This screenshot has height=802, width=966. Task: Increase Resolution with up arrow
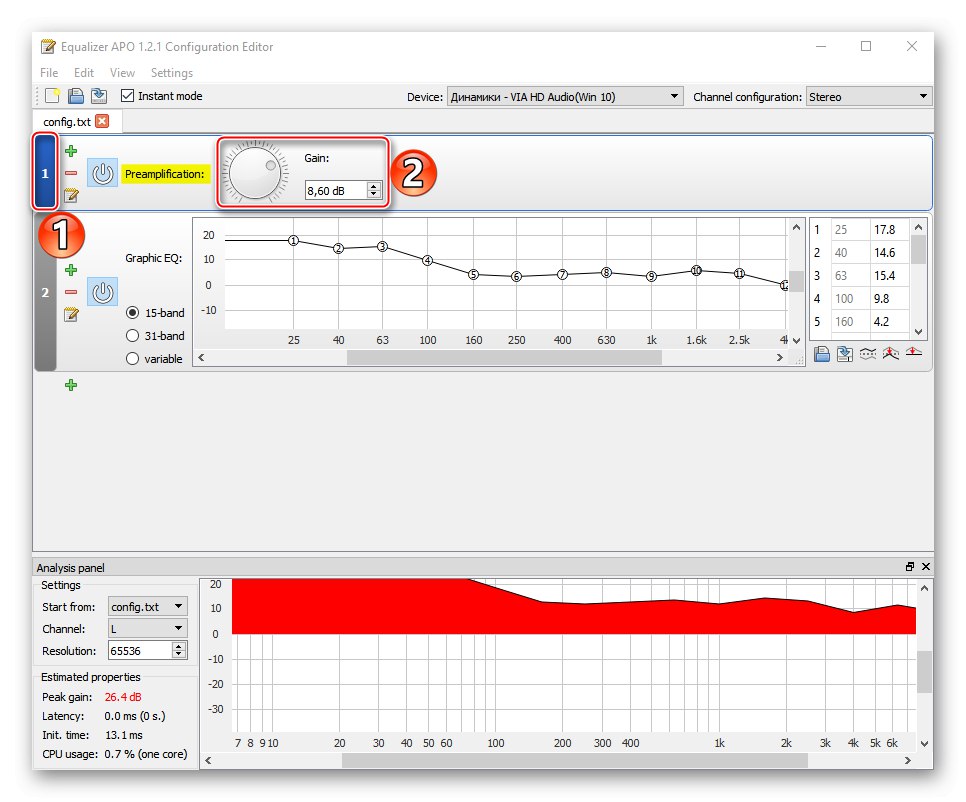179,646
